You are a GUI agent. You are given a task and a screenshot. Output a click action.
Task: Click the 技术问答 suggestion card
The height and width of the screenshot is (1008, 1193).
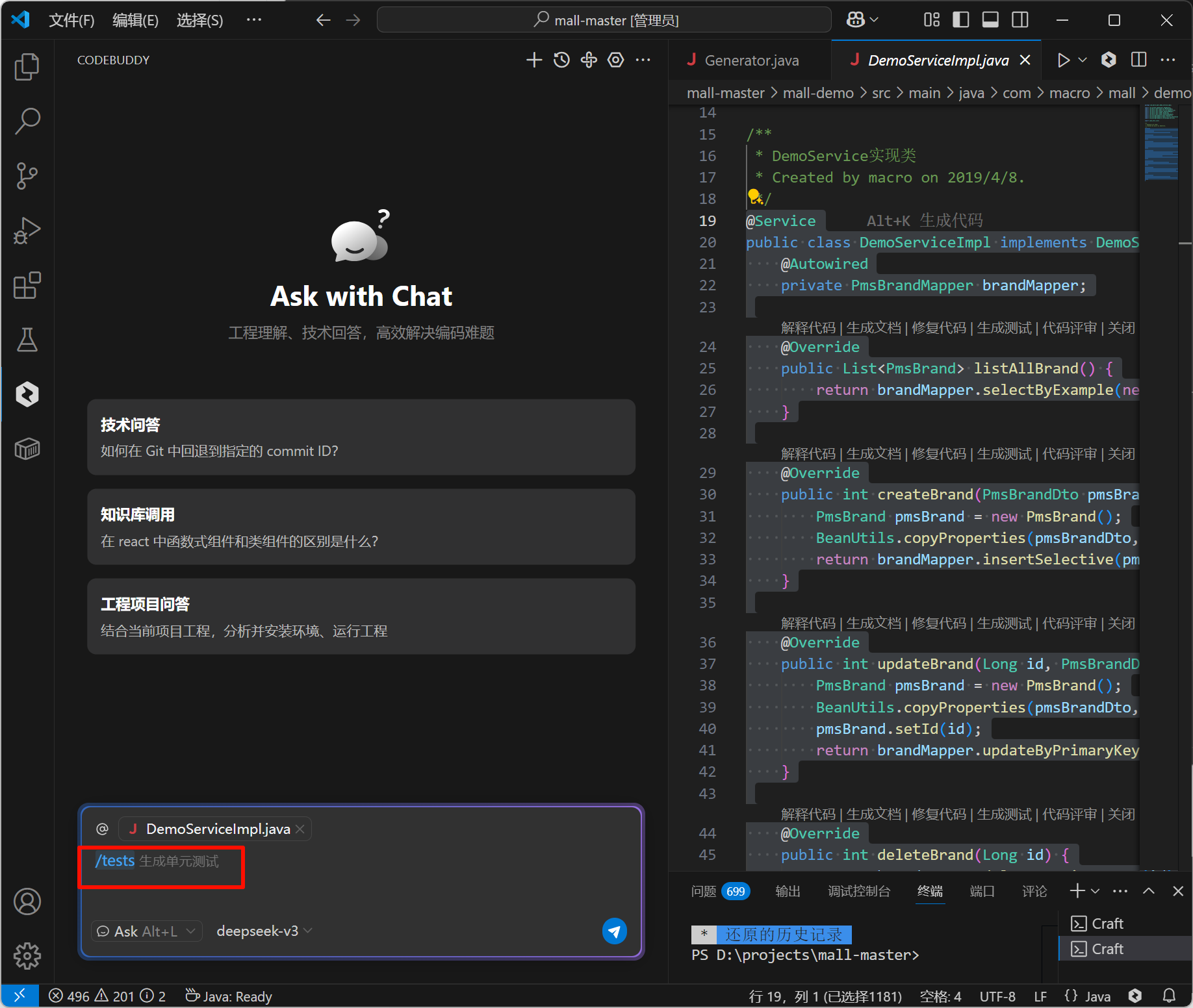[x=361, y=437]
